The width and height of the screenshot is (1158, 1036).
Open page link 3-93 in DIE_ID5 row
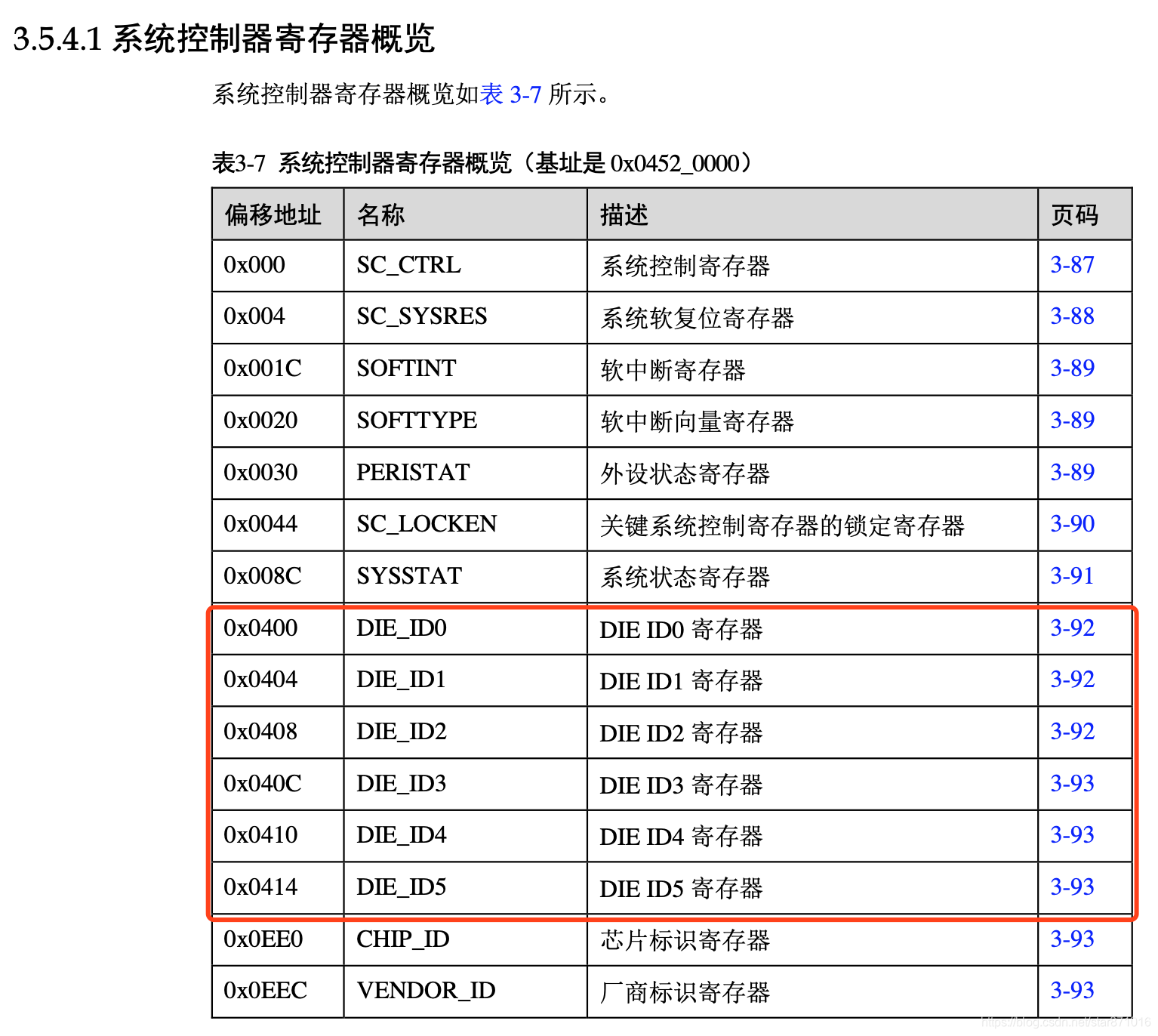pyautogui.click(x=1072, y=887)
